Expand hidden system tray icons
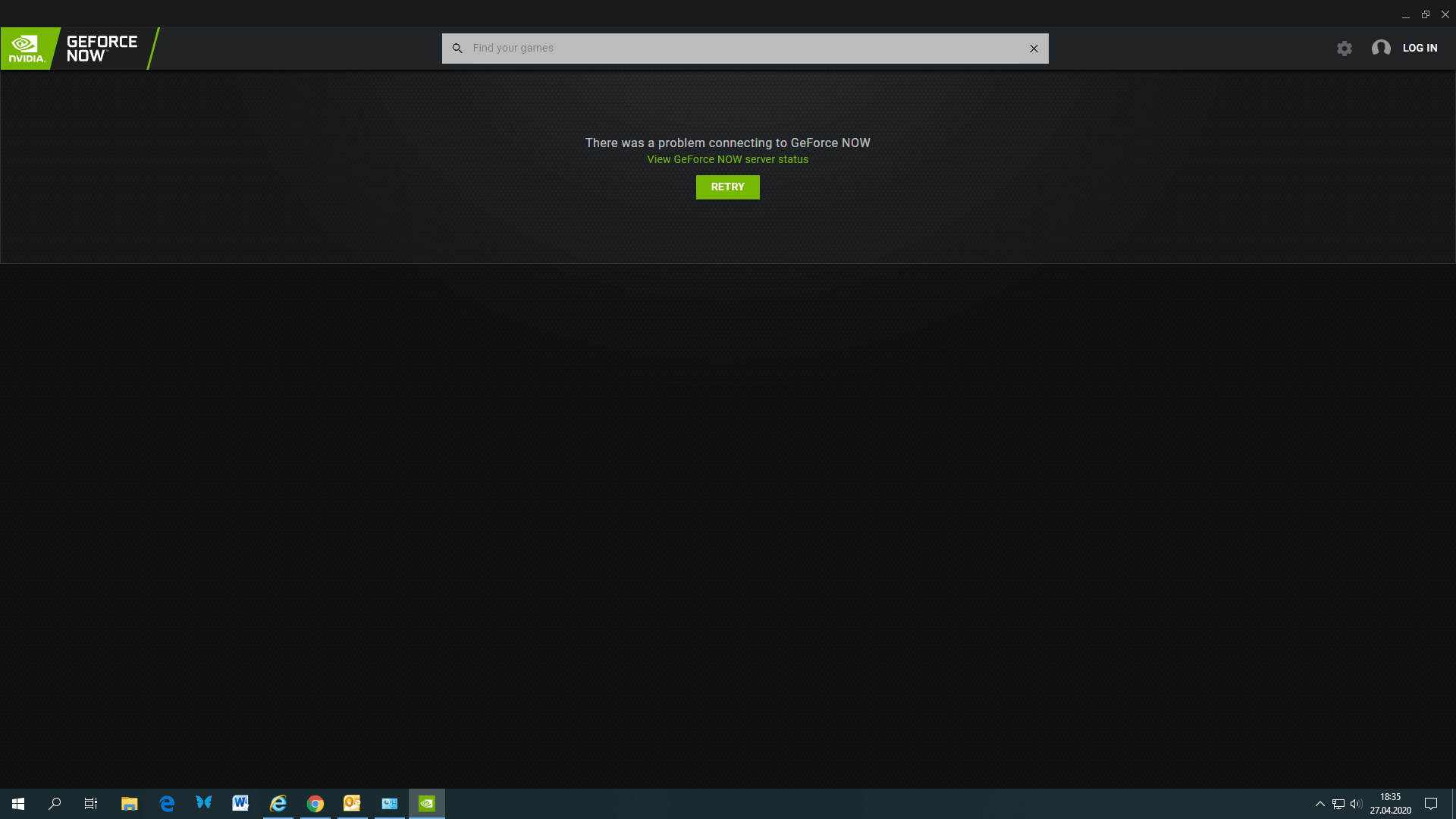Viewport: 1456px width, 819px height. (x=1319, y=804)
